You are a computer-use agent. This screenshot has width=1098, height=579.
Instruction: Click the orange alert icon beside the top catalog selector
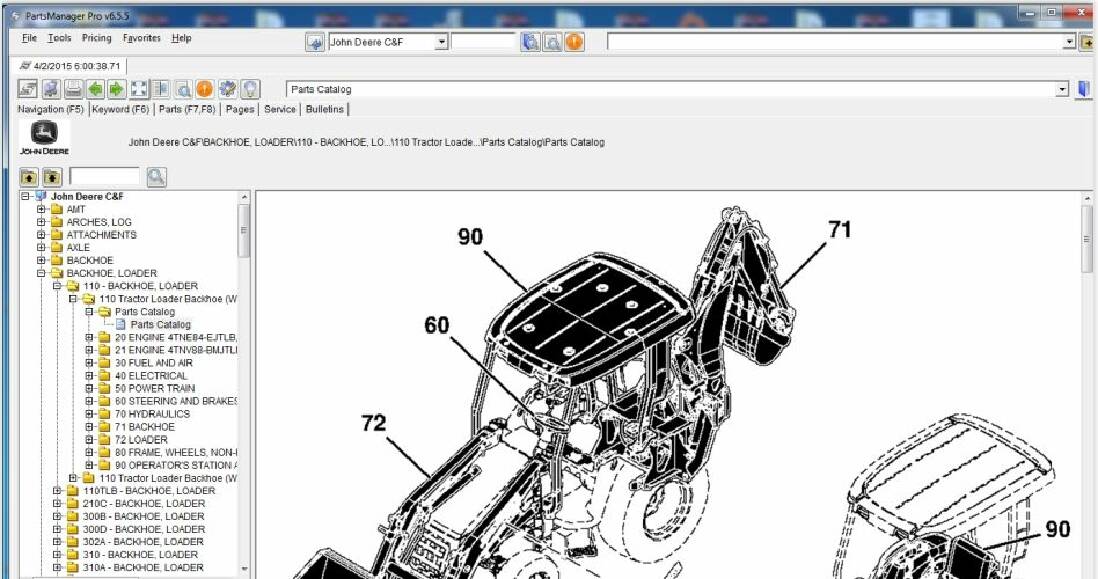(x=574, y=42)
